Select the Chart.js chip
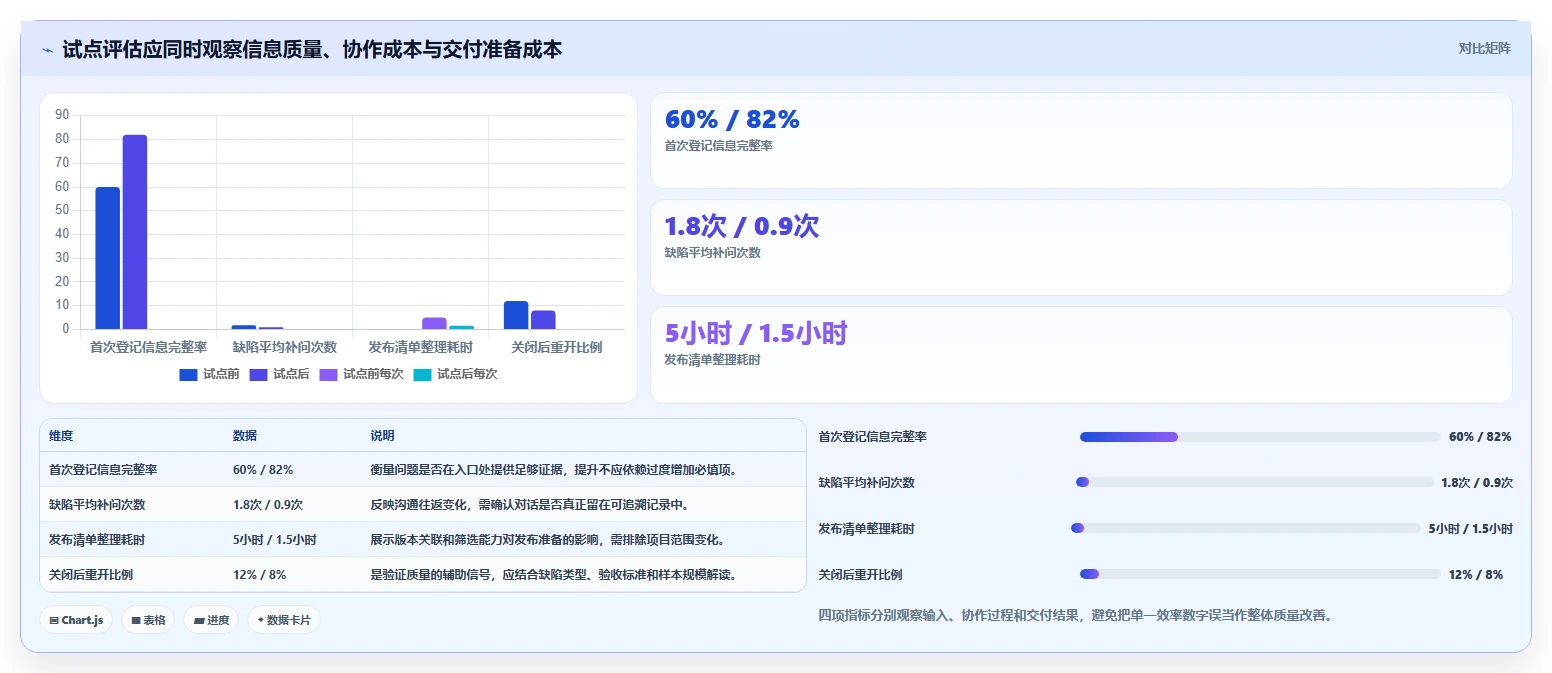This screenshot has width=1552, height=673. click(76, 620)
